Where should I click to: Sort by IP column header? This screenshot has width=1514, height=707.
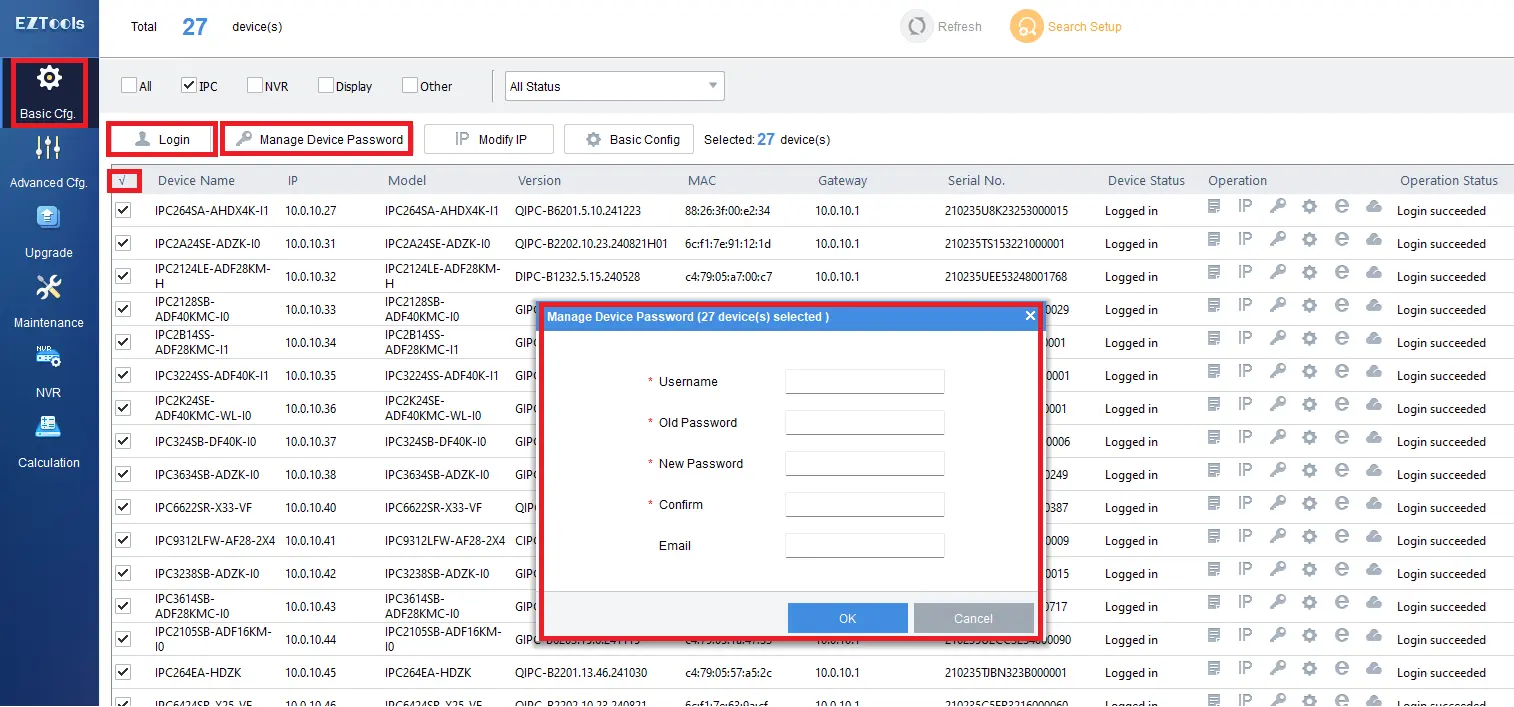[293, 181]
